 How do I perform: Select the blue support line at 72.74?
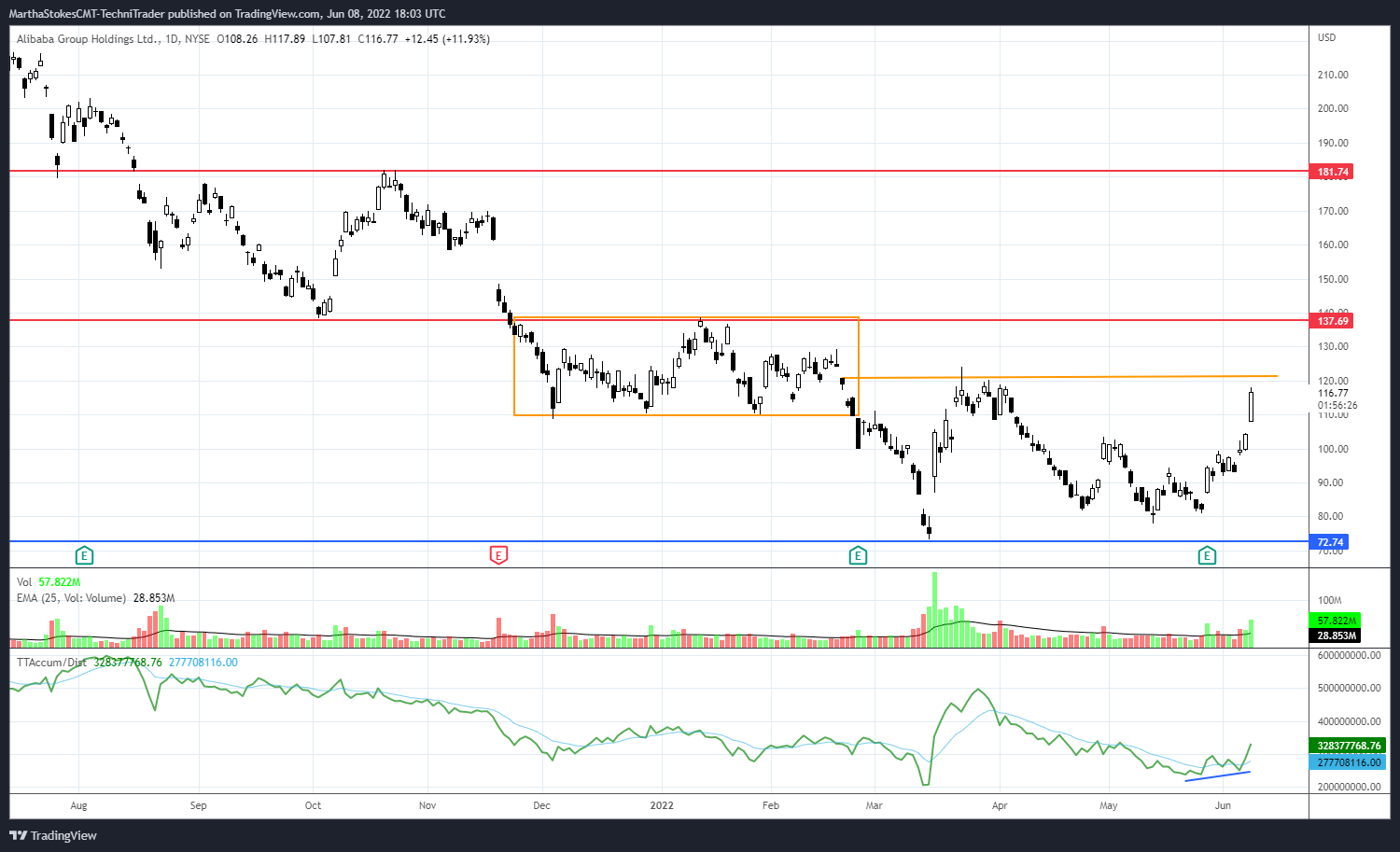659,541
